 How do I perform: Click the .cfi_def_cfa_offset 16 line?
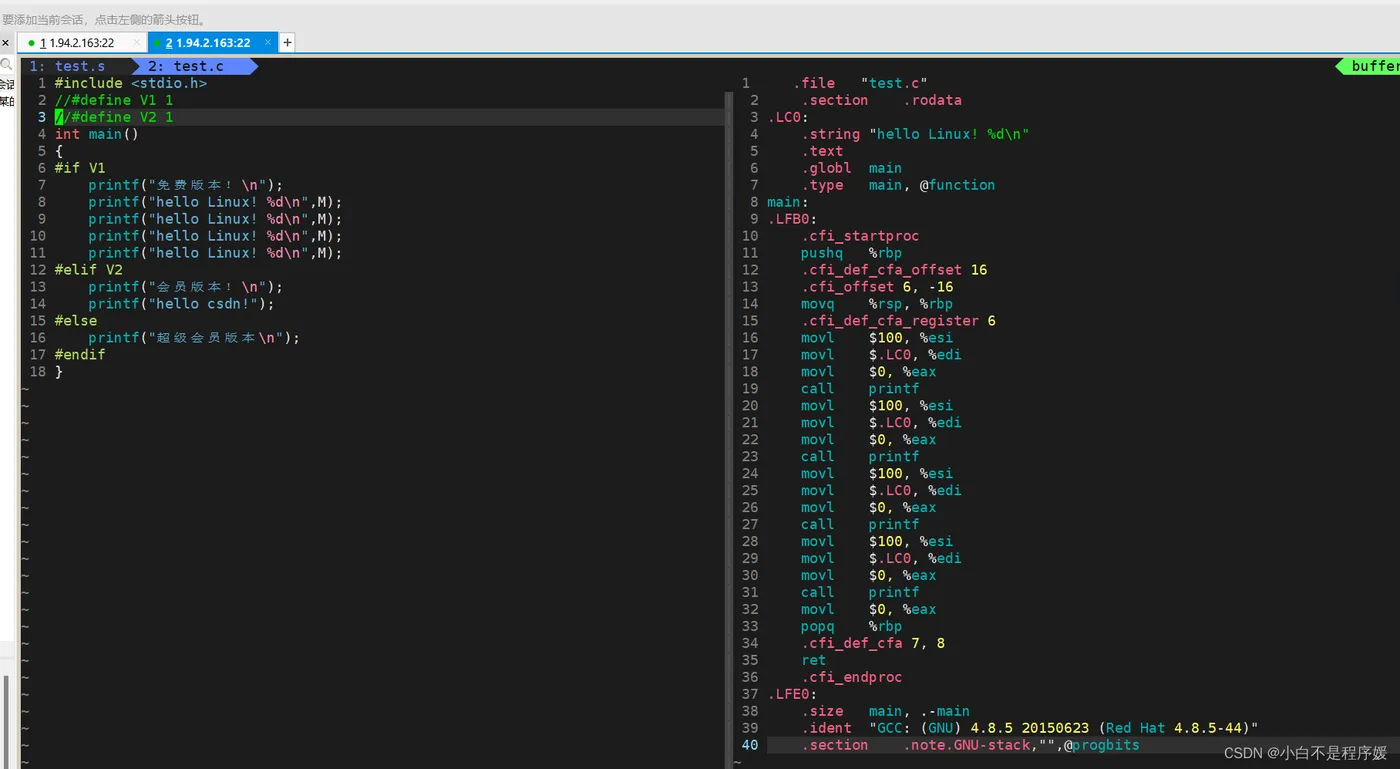pos(894,270)
